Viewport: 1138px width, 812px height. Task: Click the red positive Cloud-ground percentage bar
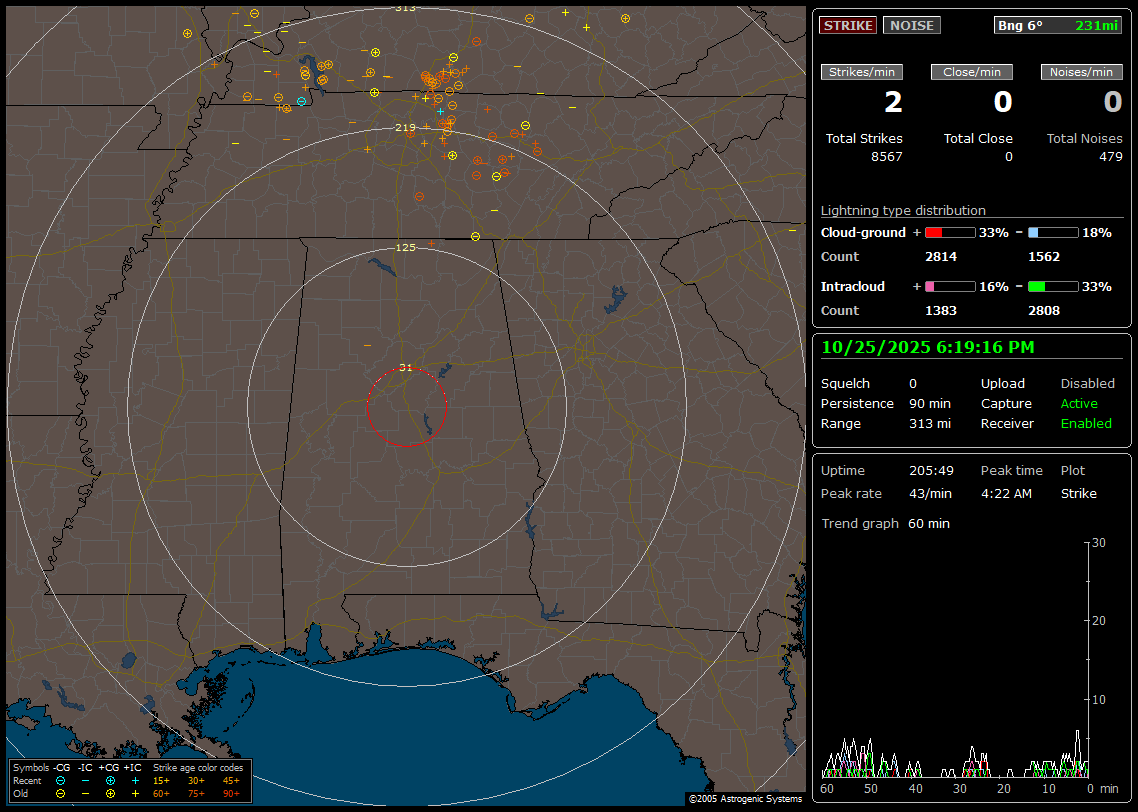[949, 233]
